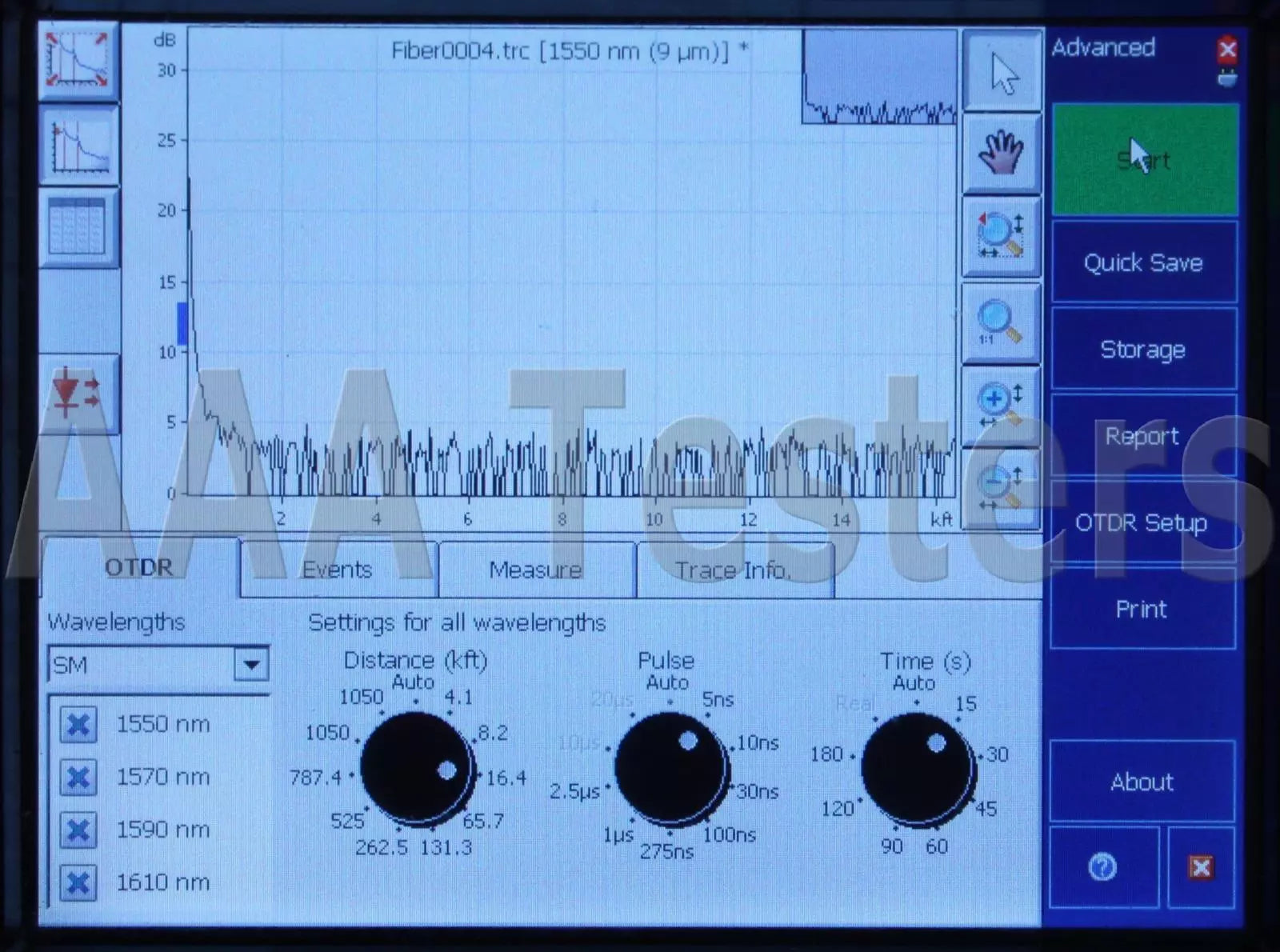Viewport: 1280px width, 952px height.
Task: Switch to the Events tab
Action: [x=338, y=570]
